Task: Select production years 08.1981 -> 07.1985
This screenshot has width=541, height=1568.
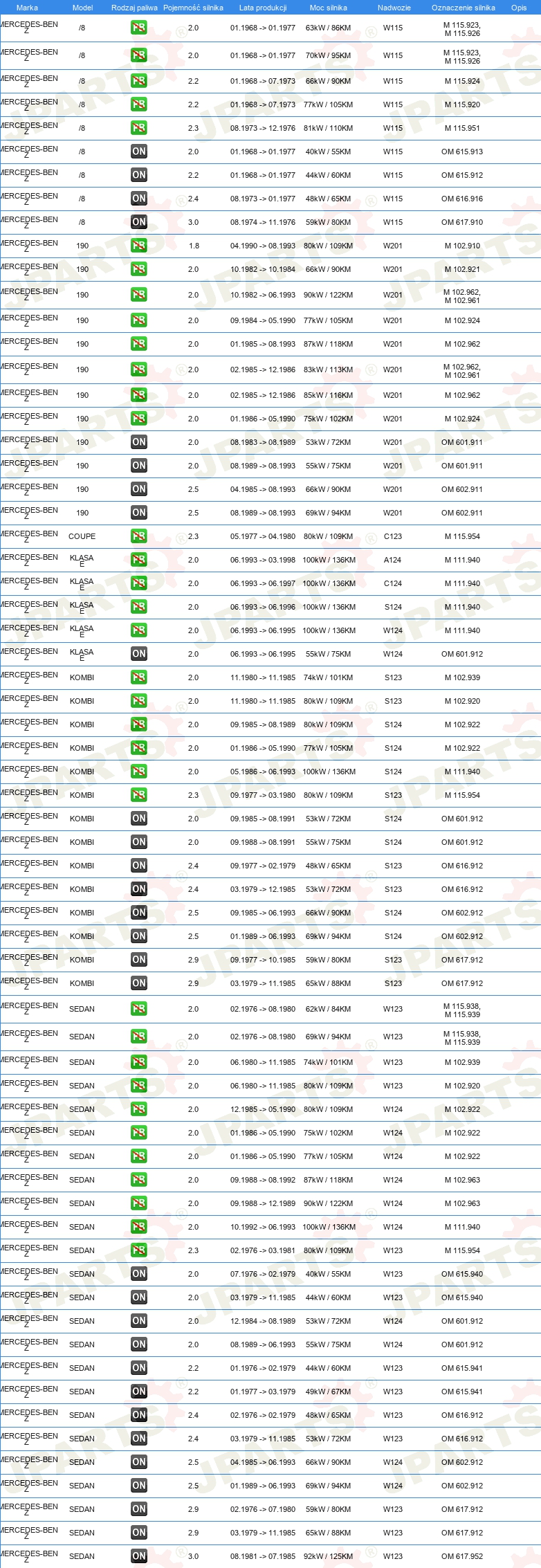Action: (263, 1556)
